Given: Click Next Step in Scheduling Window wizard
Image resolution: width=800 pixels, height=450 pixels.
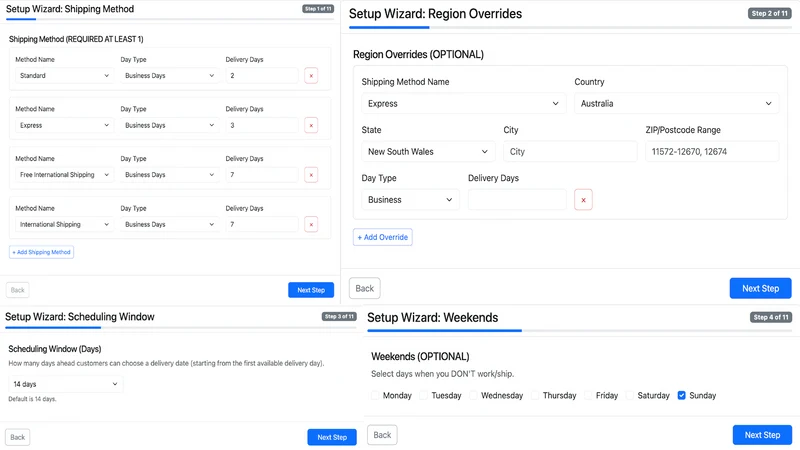Looking at the screenshot, I should point(332,437).
